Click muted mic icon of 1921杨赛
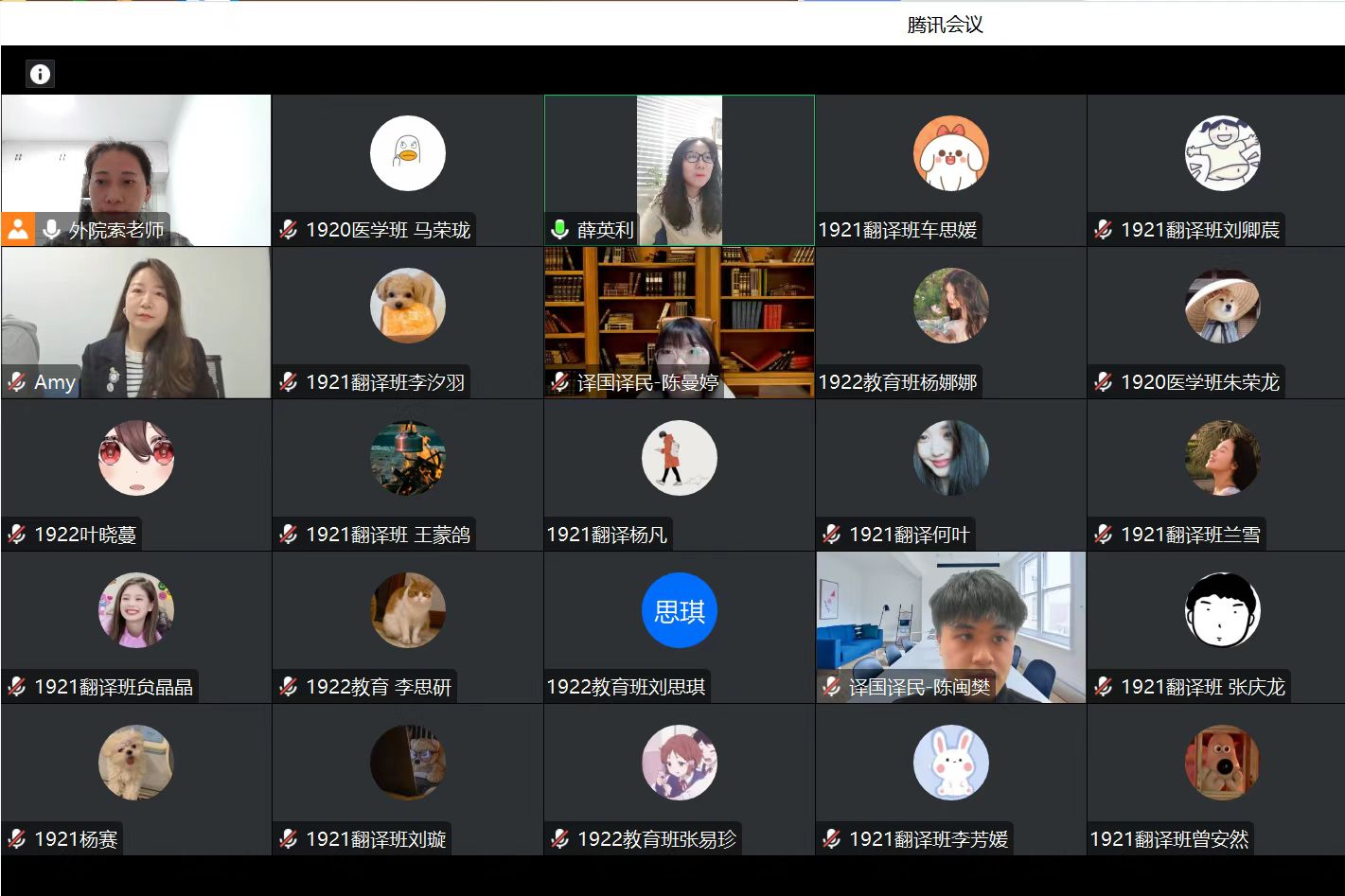This screenshot has height=896, width=1345. click(17, 838)
